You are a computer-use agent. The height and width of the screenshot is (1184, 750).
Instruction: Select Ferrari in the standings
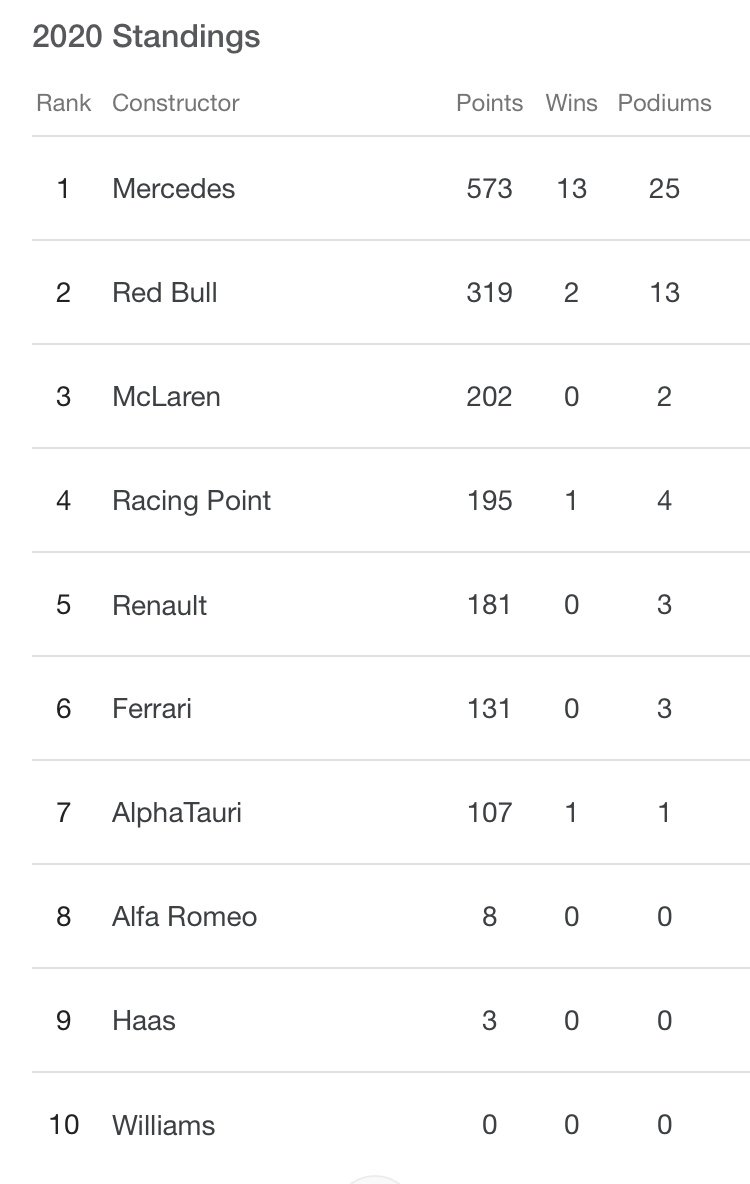pyautogui.click(x=390, y=709)
